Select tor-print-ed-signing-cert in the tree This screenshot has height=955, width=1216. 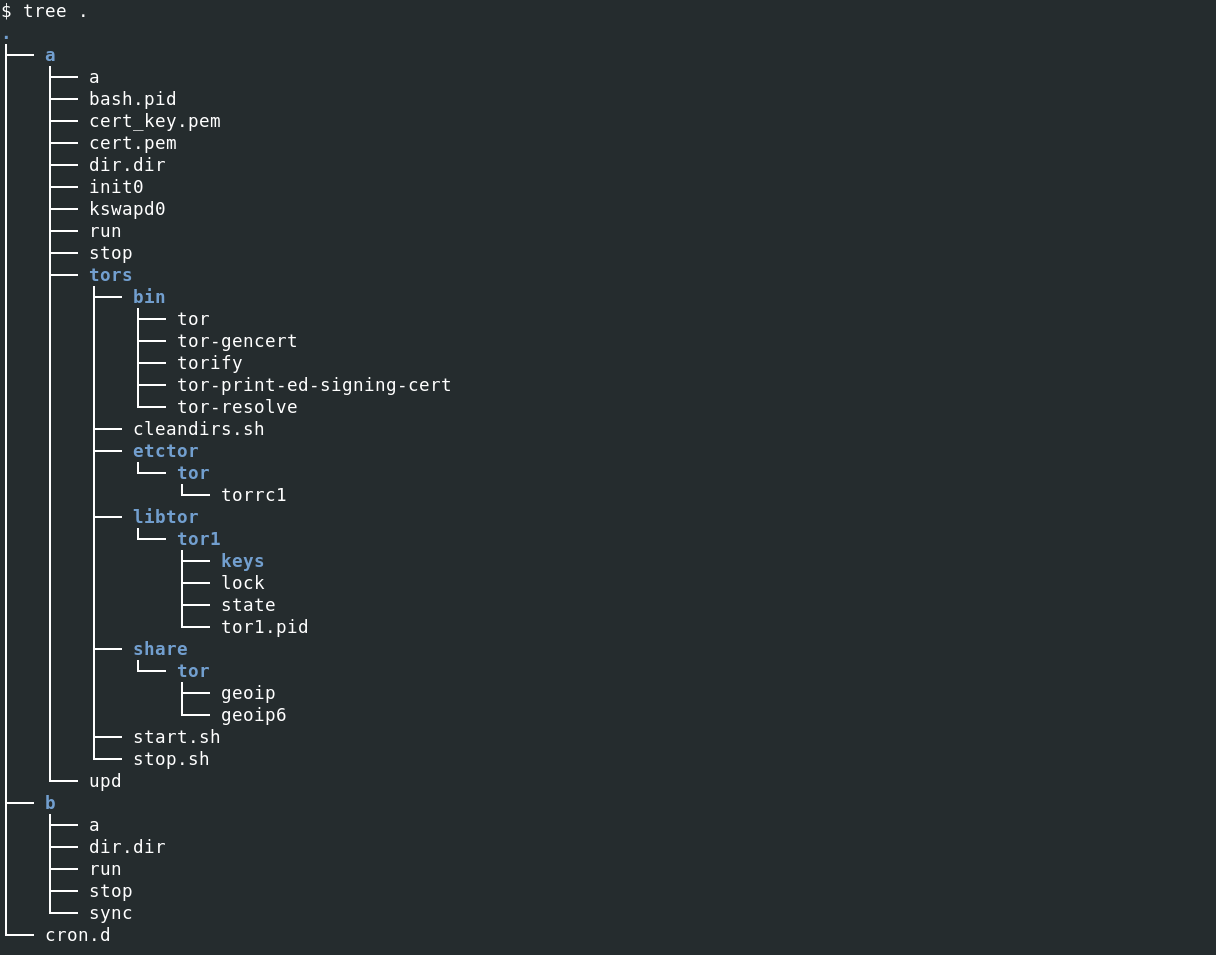click(x=314, y=385)
